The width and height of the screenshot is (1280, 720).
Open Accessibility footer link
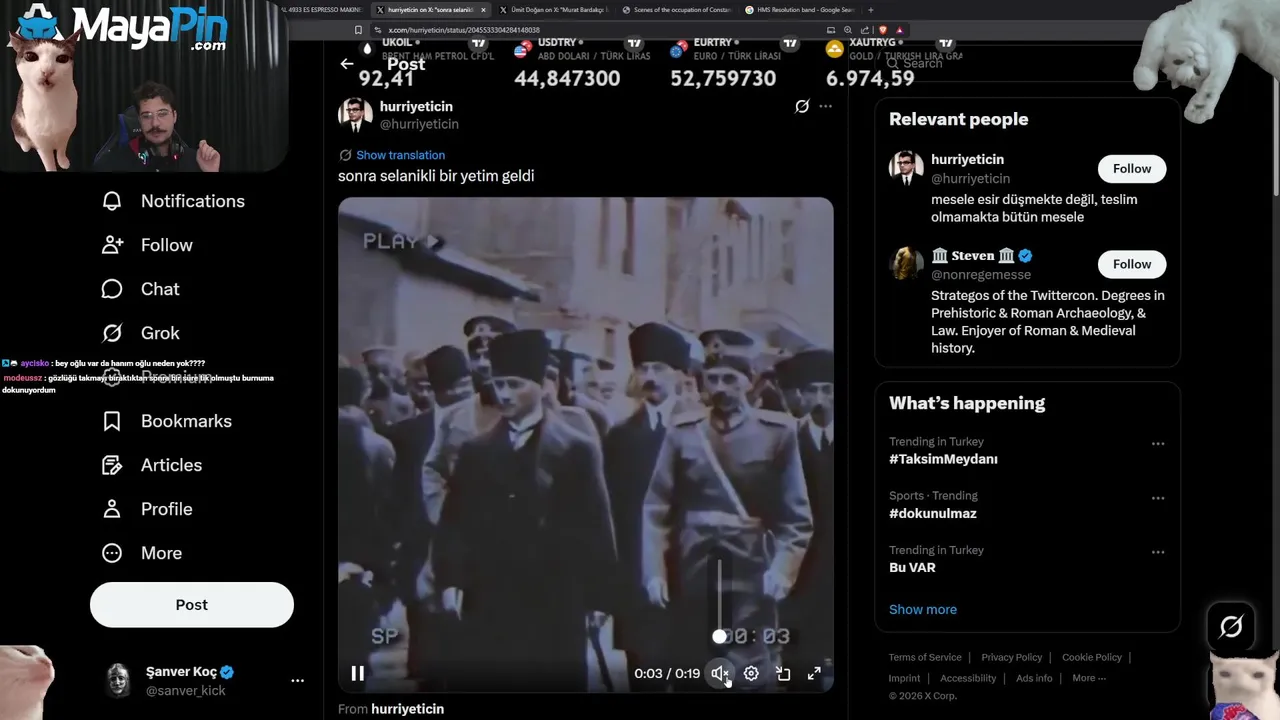pos(968,678)
